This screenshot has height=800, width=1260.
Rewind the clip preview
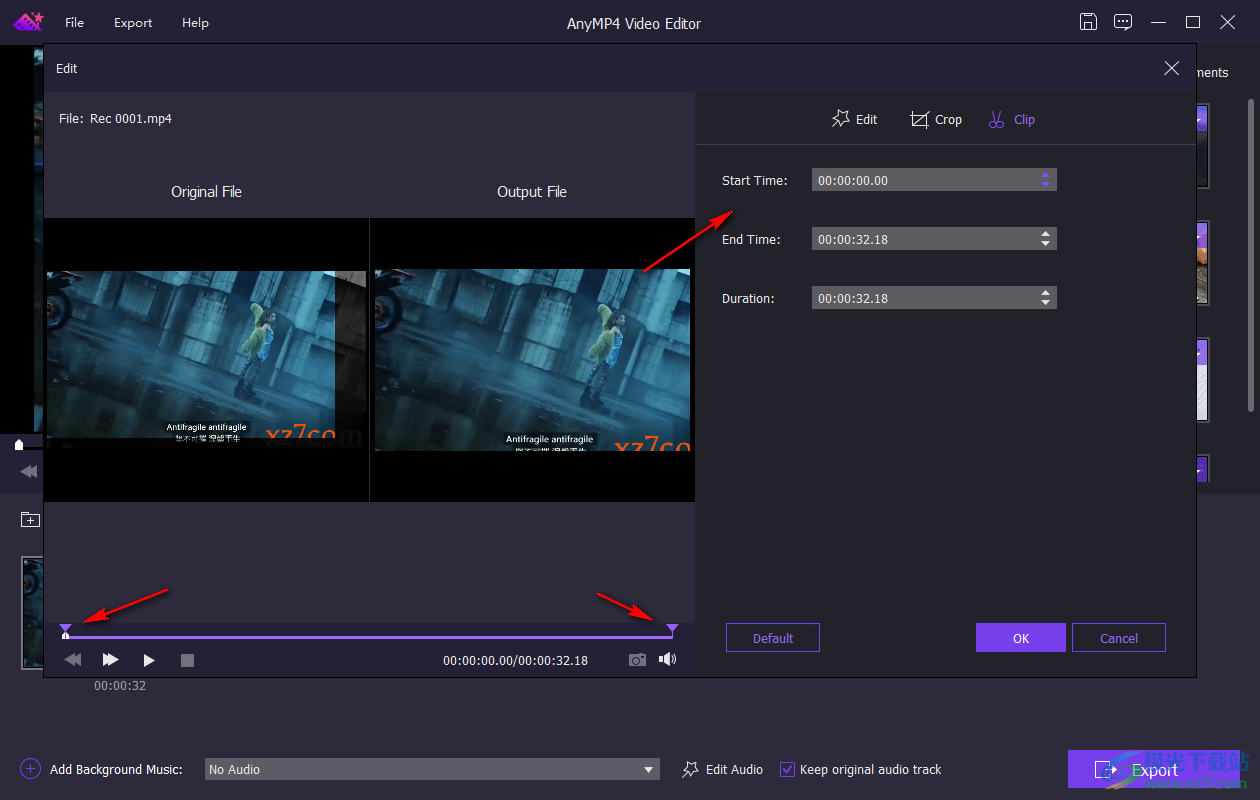point(73,660)
